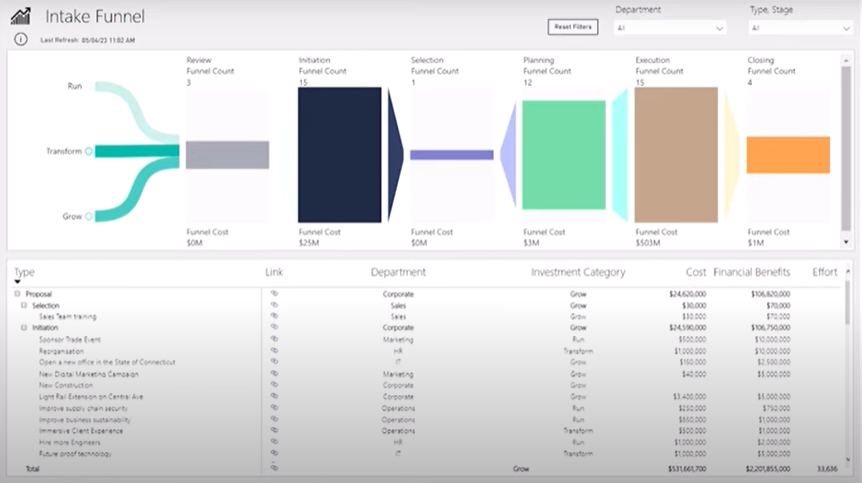862x483 pixels.
Task: Click the info icon above Last Refresh
Action: click(x=21, y=40)
